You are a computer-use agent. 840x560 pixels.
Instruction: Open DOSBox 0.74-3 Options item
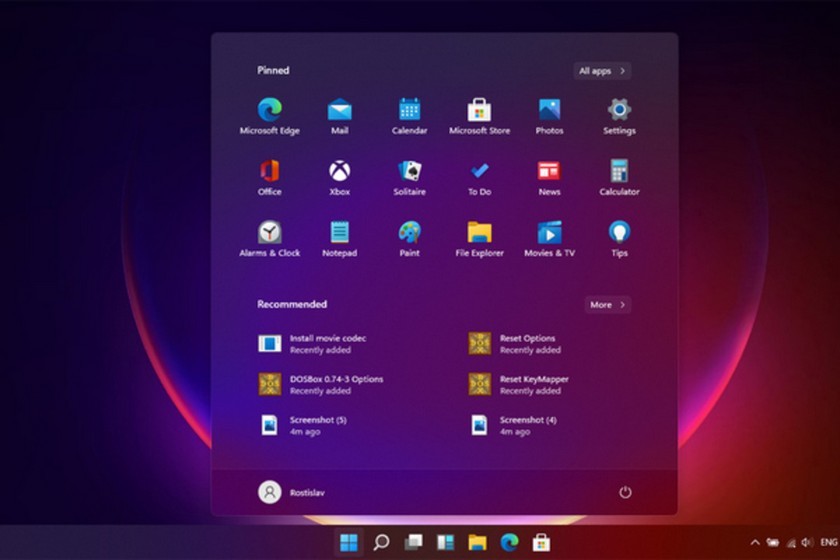click(x=321, y=384)
